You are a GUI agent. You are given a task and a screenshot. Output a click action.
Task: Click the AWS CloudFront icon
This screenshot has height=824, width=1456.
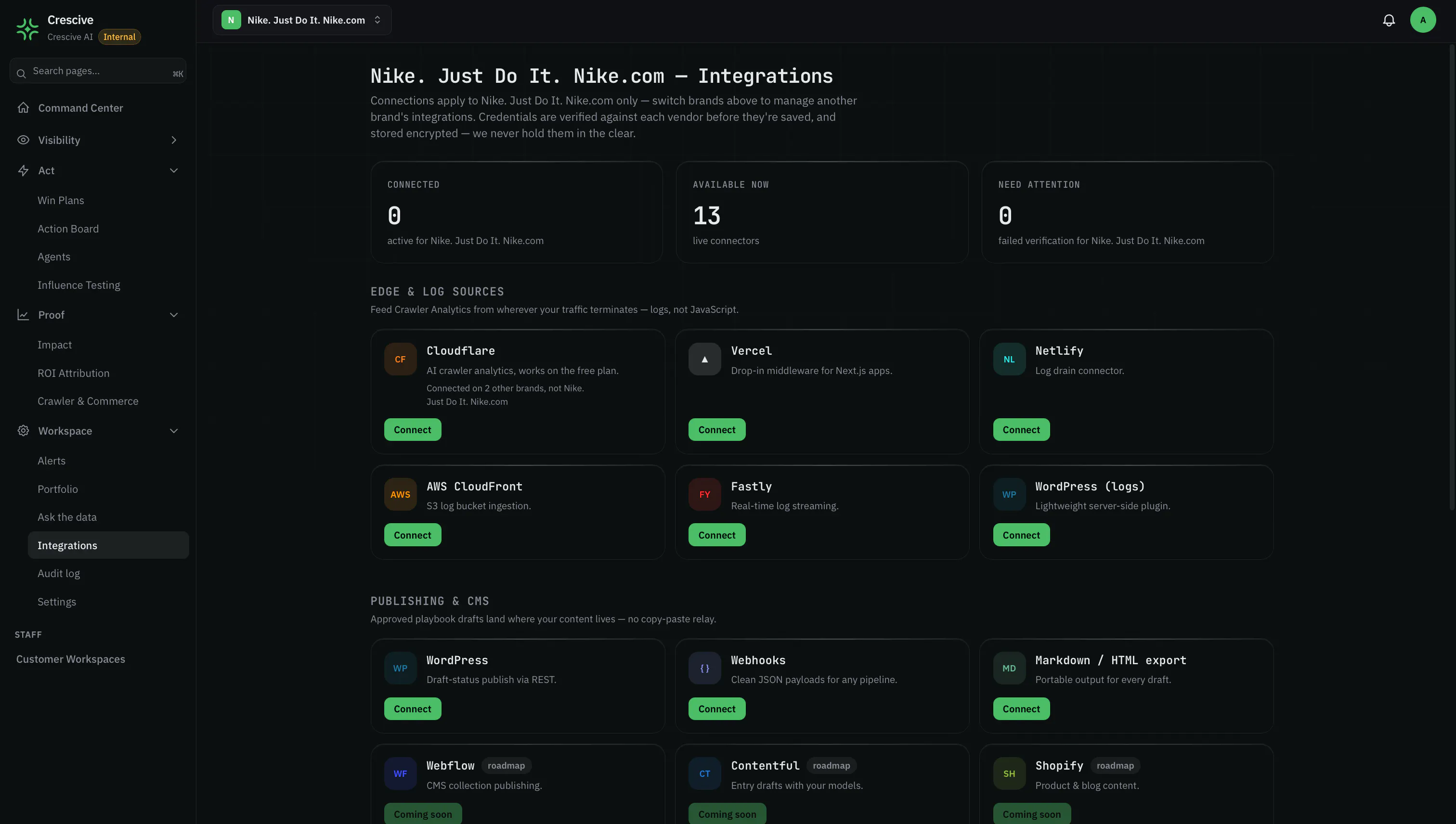[400, 494]
